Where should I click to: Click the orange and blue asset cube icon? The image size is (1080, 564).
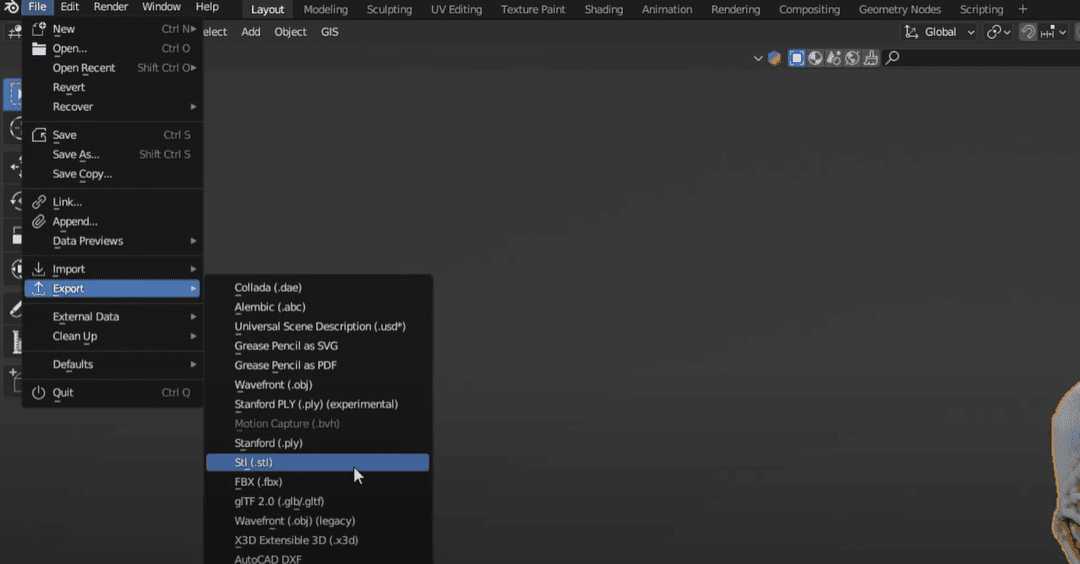coord(774,58)
